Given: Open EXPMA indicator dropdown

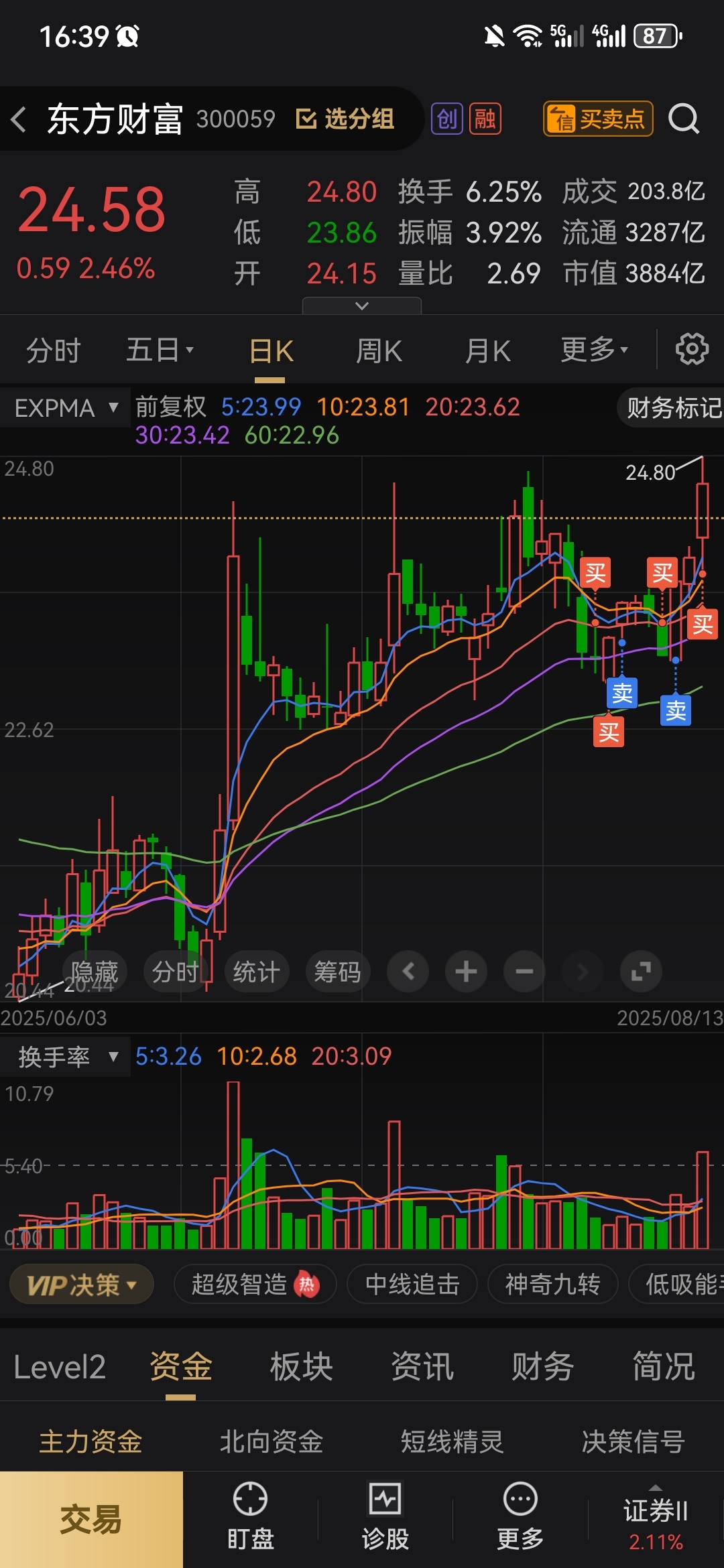Looking at the screenshot, I should pyautogui.click(x=66, y=407).
